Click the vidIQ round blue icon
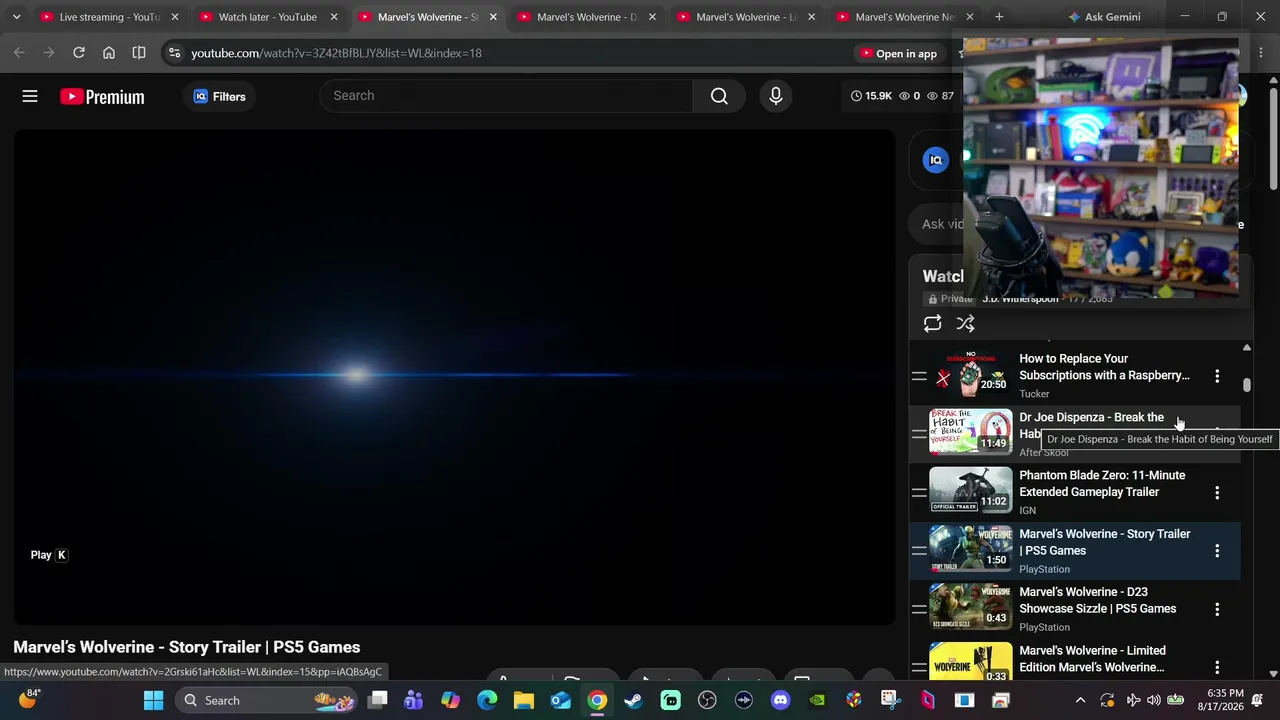 point(936,160)
